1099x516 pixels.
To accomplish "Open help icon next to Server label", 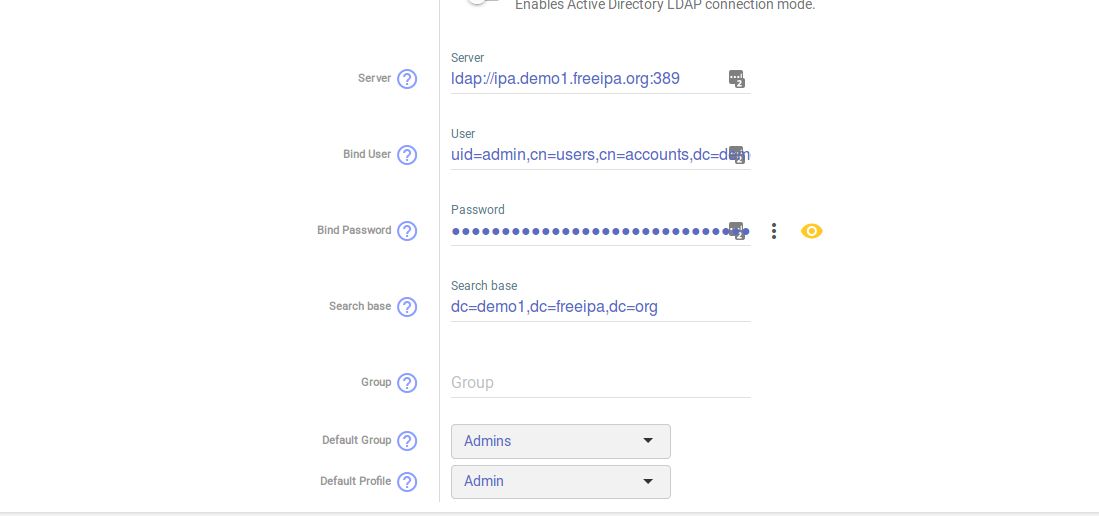I will click(407, 79).
